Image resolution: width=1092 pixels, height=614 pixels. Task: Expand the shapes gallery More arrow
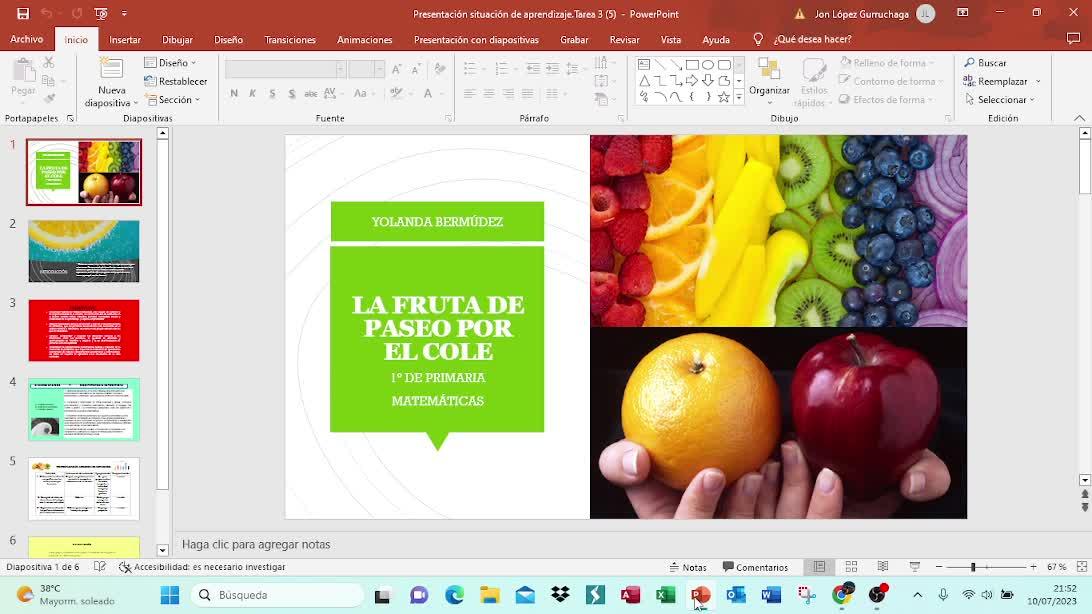click(x=739, y=97)
